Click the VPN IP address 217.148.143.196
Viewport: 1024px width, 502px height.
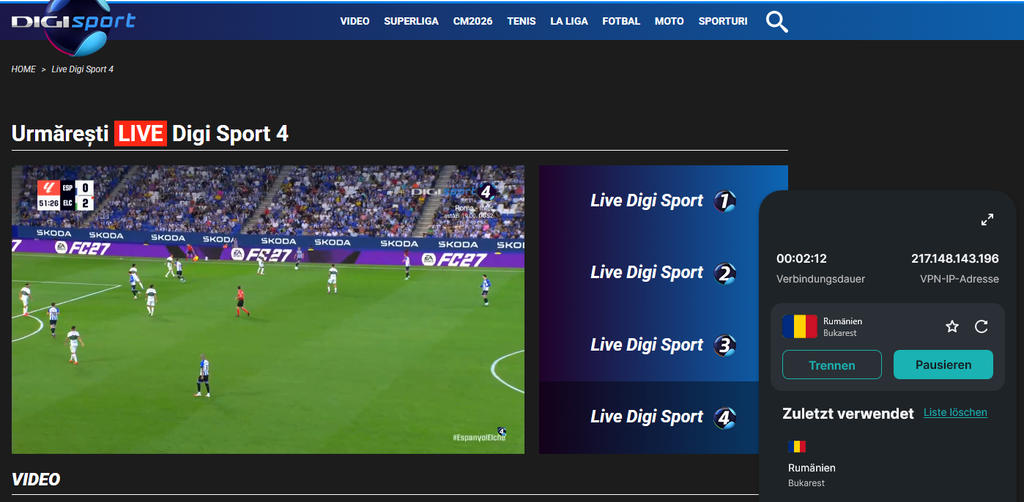pos(955,259)
